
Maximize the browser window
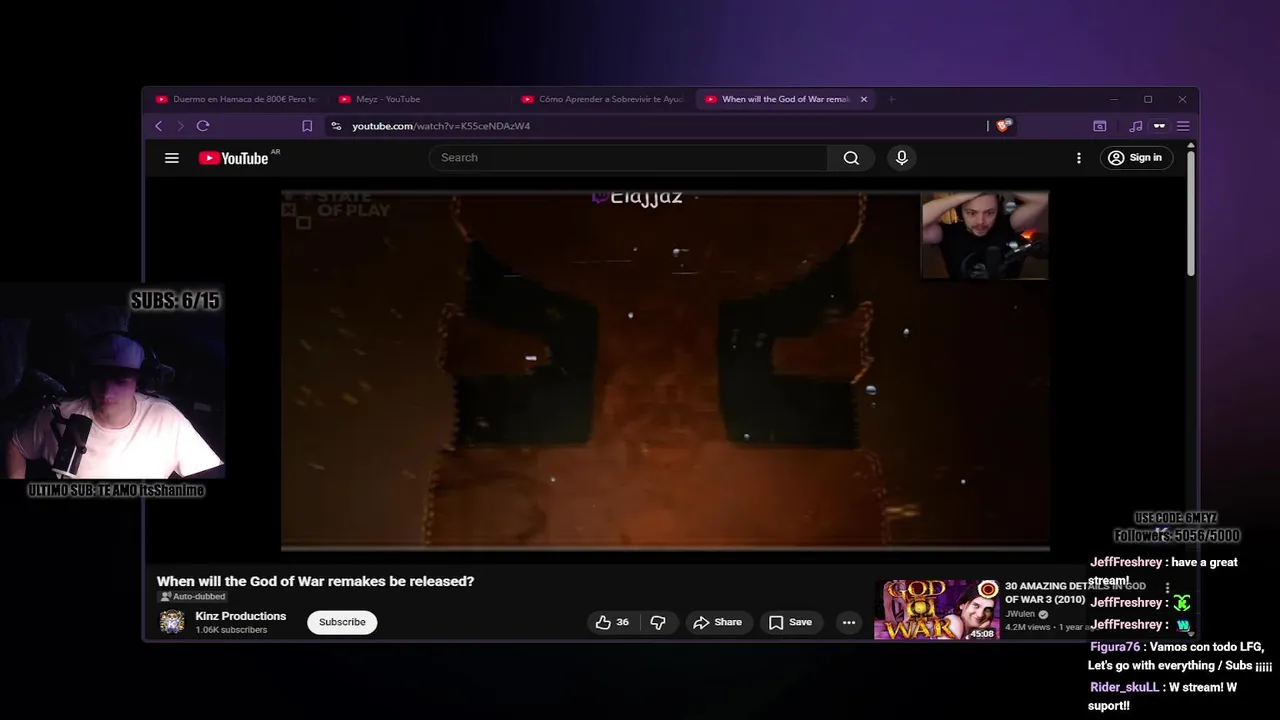1148,99
